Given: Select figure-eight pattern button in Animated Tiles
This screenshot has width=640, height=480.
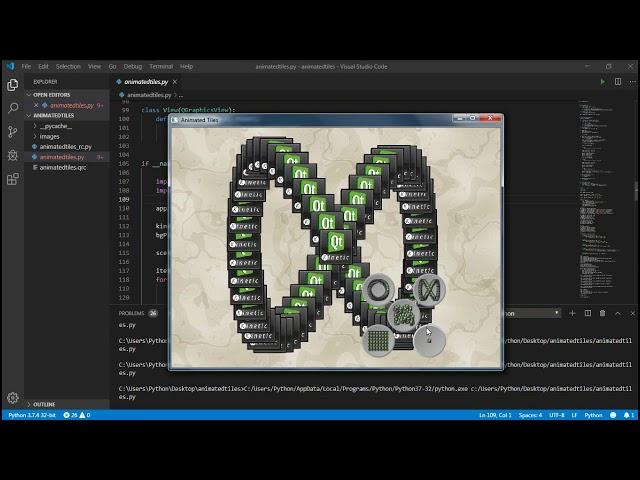Looking at the screenshot, I should 429,289.
